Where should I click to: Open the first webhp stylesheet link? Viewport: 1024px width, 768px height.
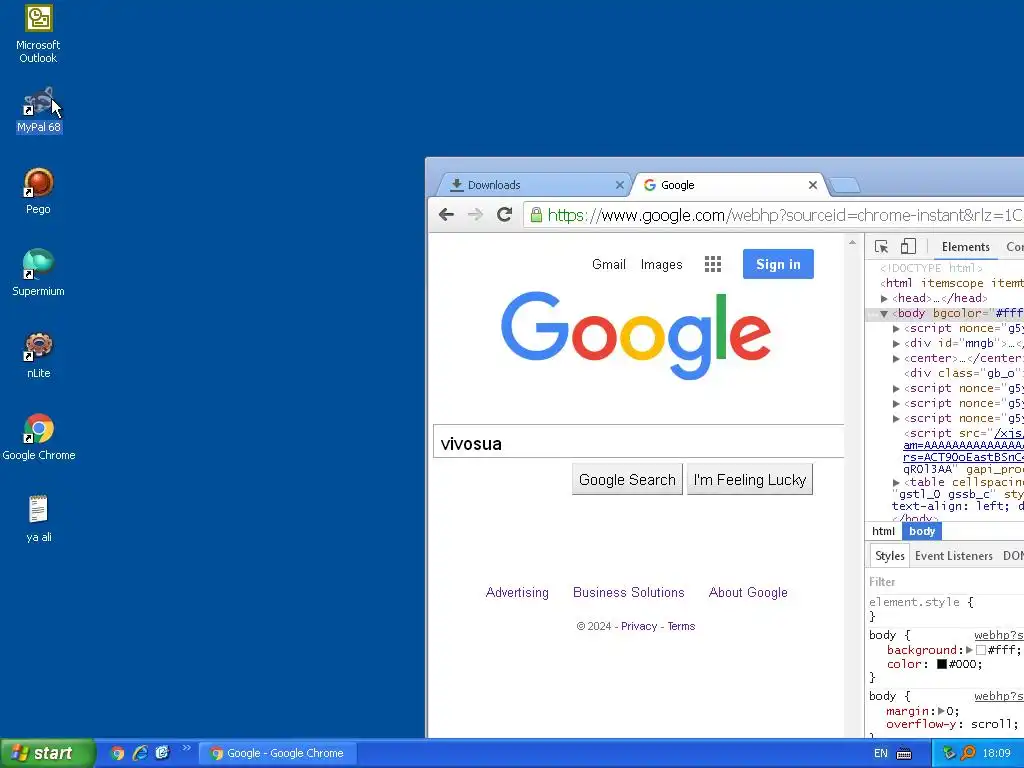[x=999, y=635]
